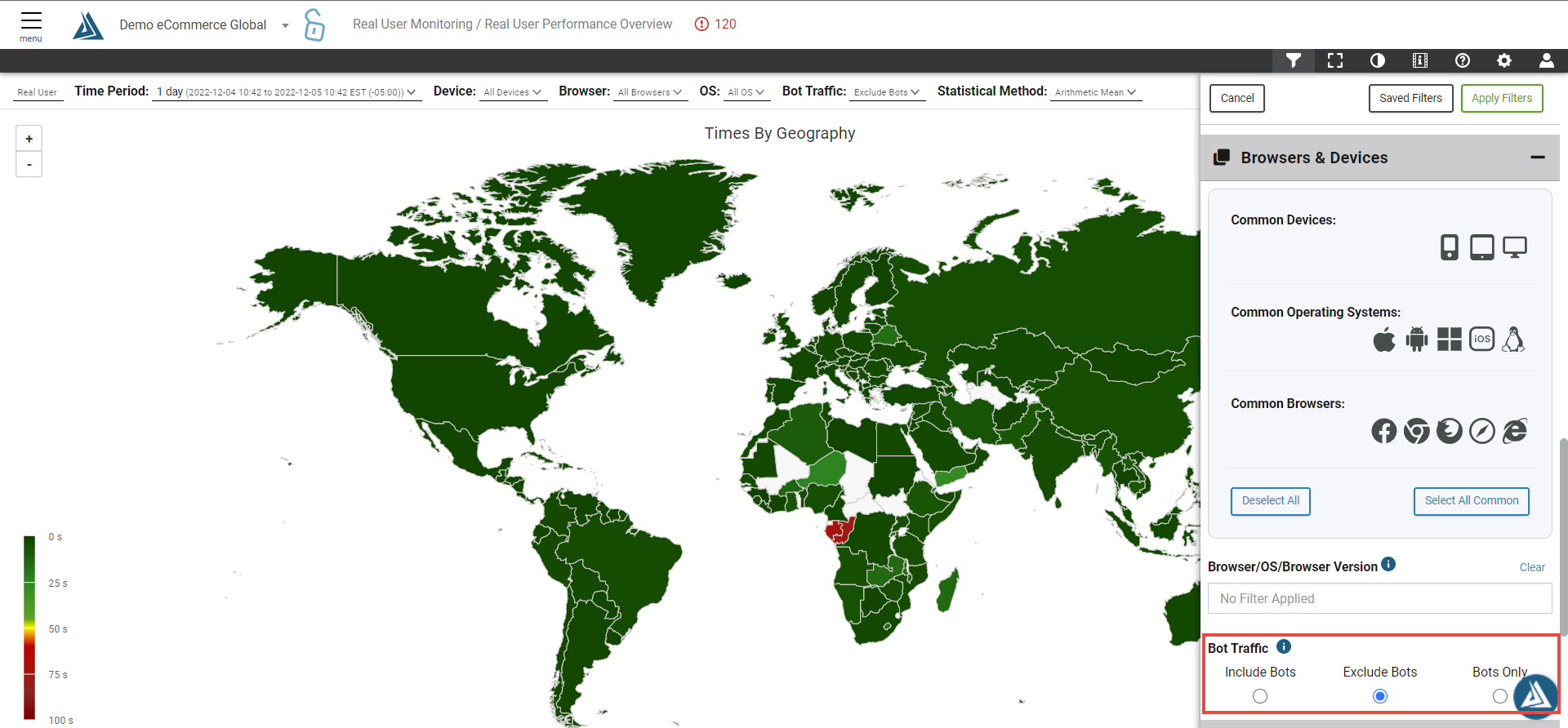Open the settings gear icon

point(1504,60)
